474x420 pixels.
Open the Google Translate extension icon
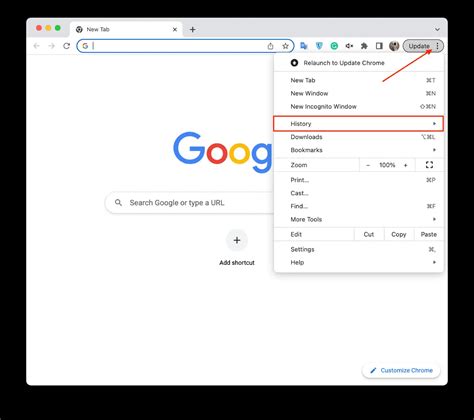(x=304, y=46)
